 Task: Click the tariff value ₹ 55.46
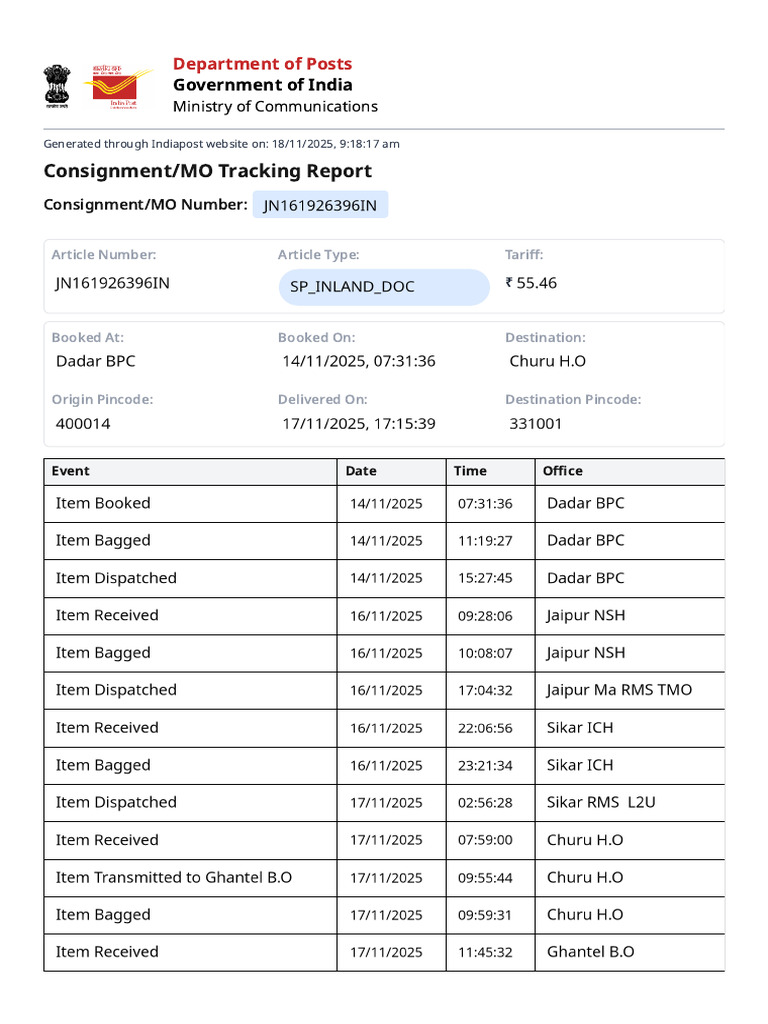(531, 283)
